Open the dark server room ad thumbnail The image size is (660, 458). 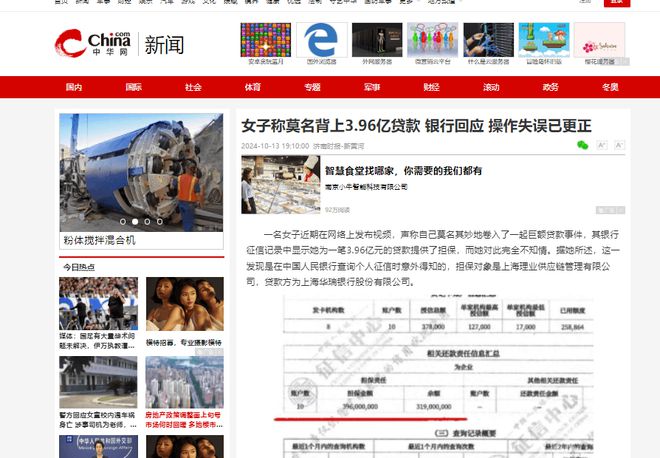point(377,40)
